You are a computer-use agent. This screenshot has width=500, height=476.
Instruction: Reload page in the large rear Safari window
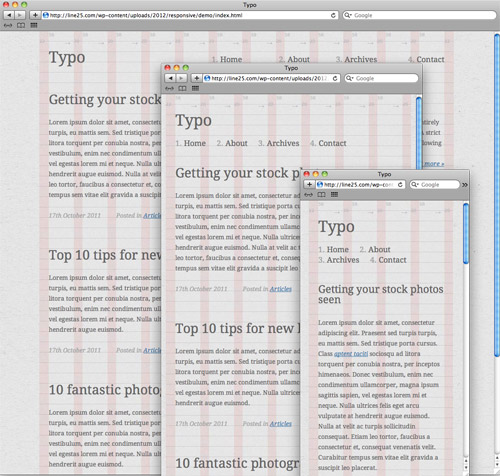(x=333, y=15)
